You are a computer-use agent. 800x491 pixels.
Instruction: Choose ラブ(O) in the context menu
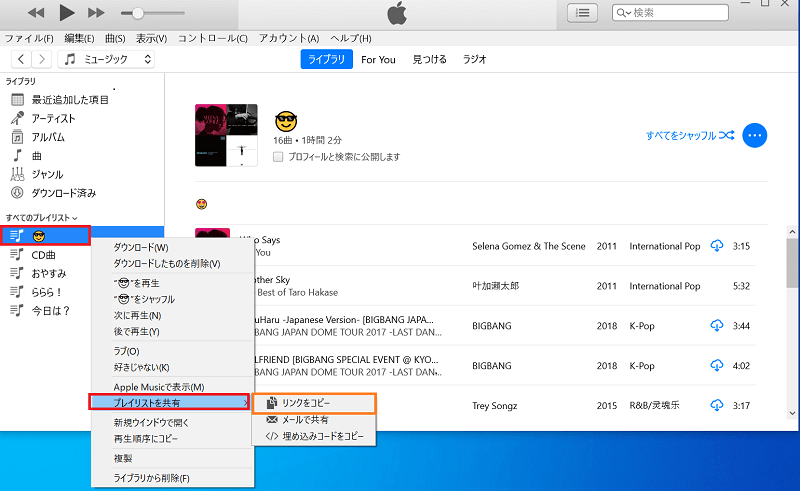click(172, 351)
